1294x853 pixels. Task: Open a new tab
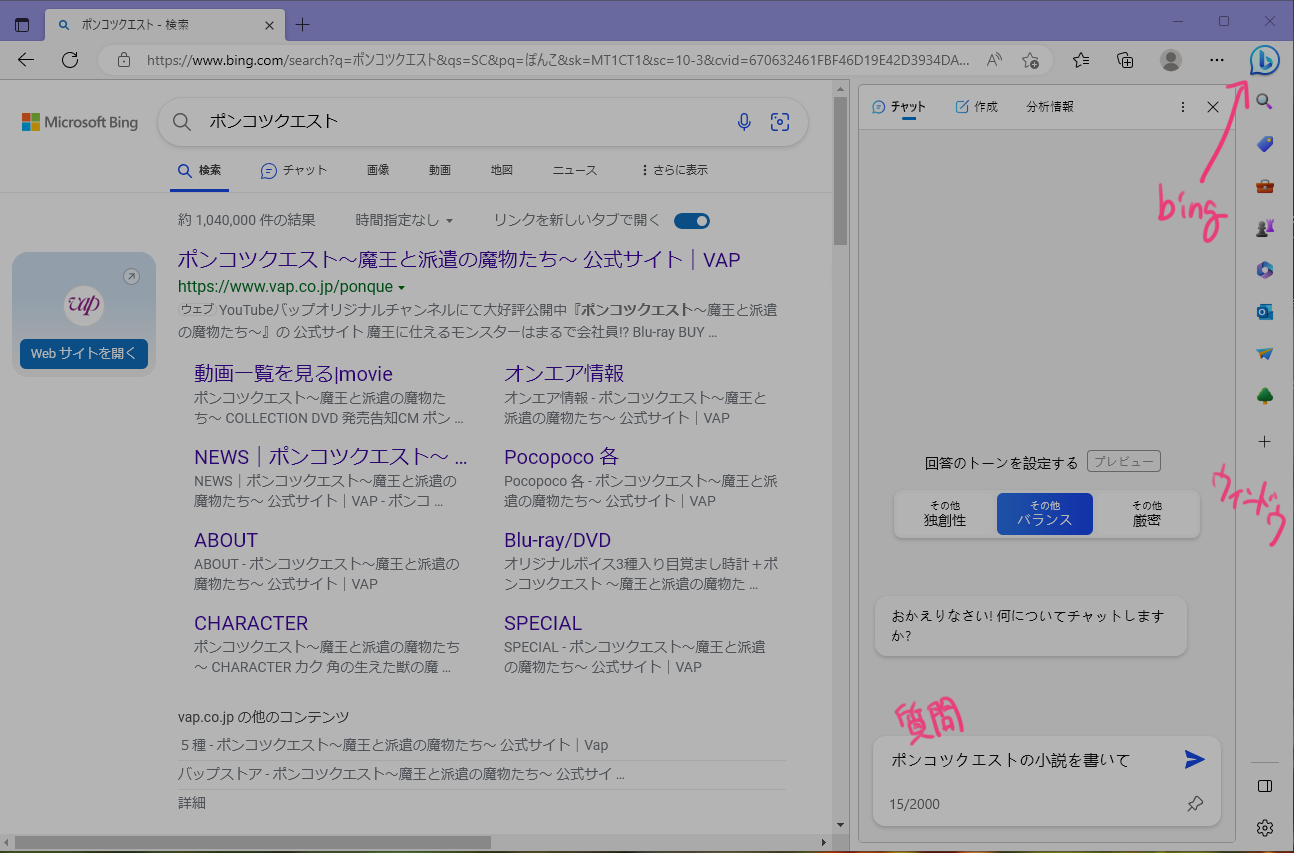(303, 25)
